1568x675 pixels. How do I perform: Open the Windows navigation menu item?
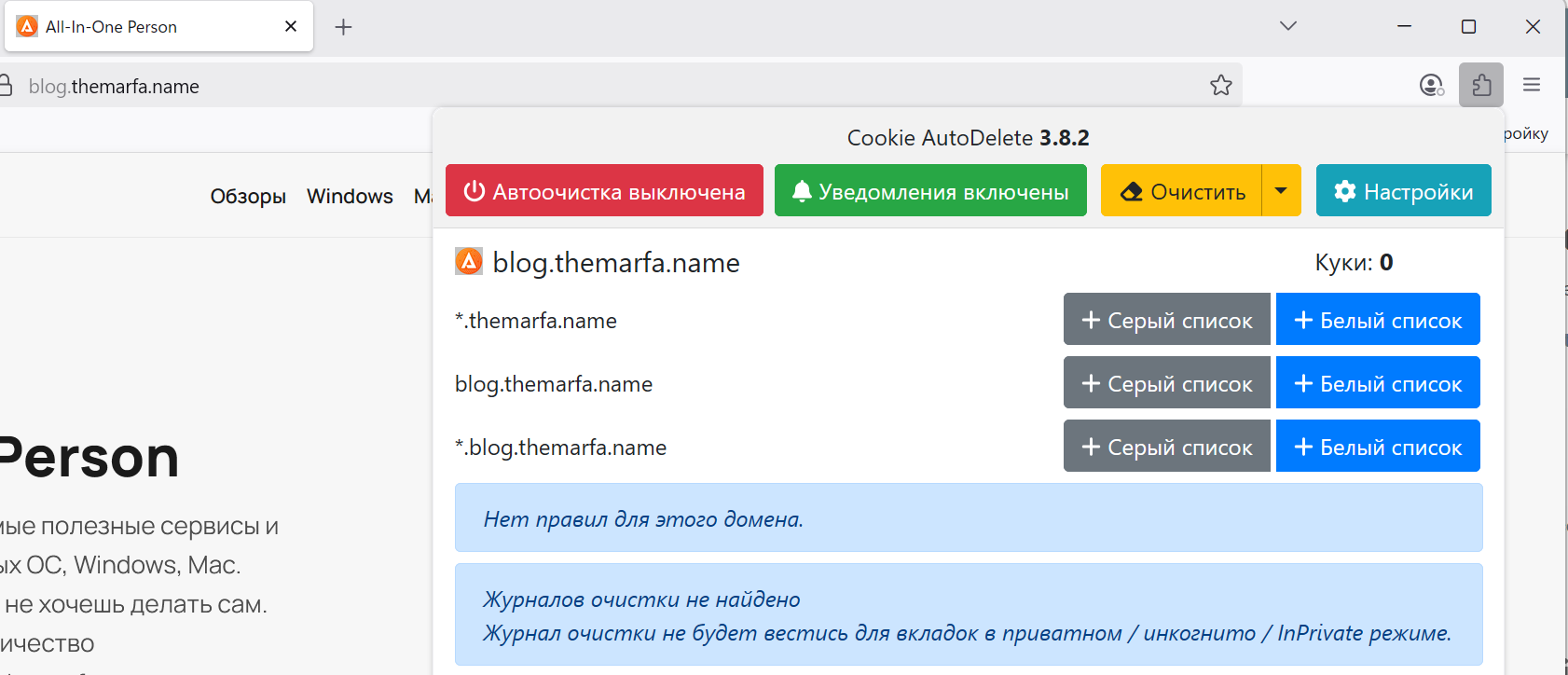point(350,197)
